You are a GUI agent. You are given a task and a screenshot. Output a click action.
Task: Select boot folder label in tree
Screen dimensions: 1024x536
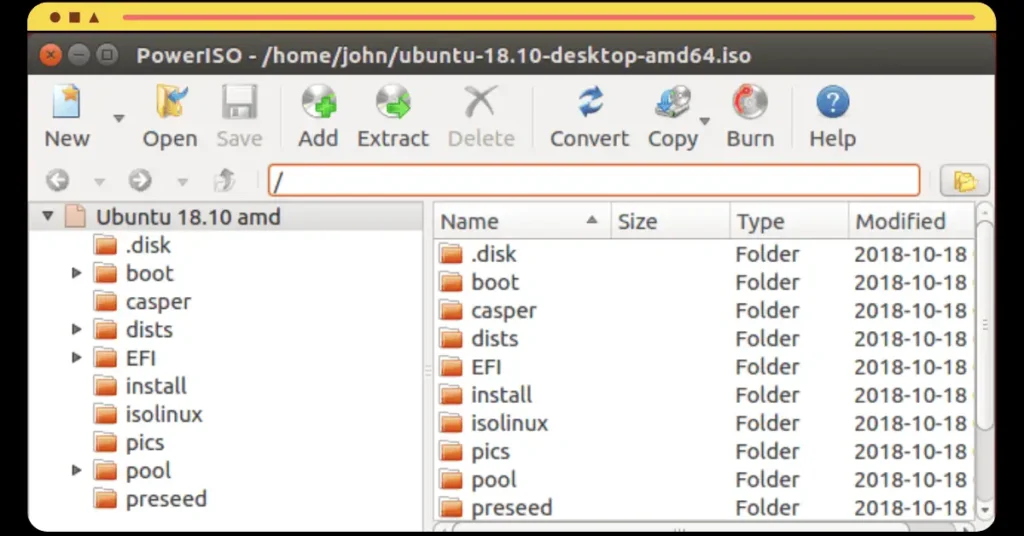pyautogui.click(x=150, y=273)
